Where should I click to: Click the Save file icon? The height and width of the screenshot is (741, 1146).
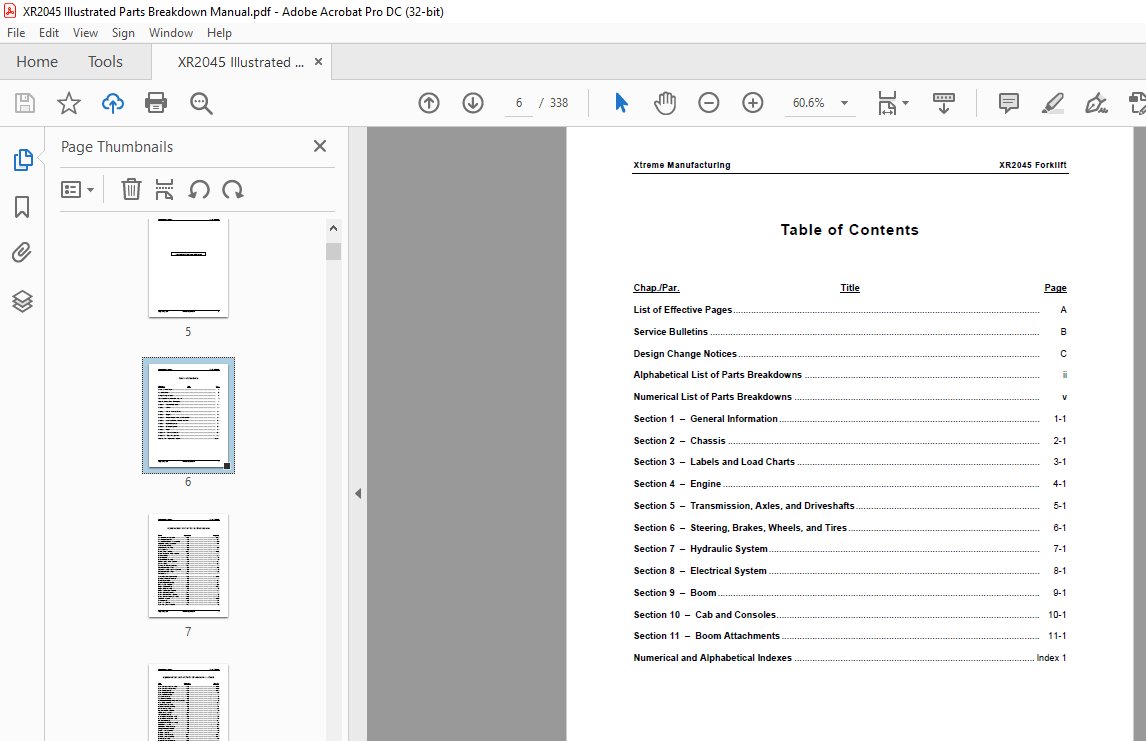[25, 103]
